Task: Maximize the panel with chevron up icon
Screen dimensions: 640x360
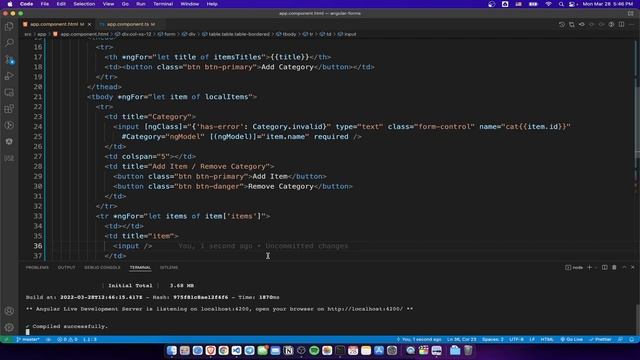Action: [x=624, y=267]
